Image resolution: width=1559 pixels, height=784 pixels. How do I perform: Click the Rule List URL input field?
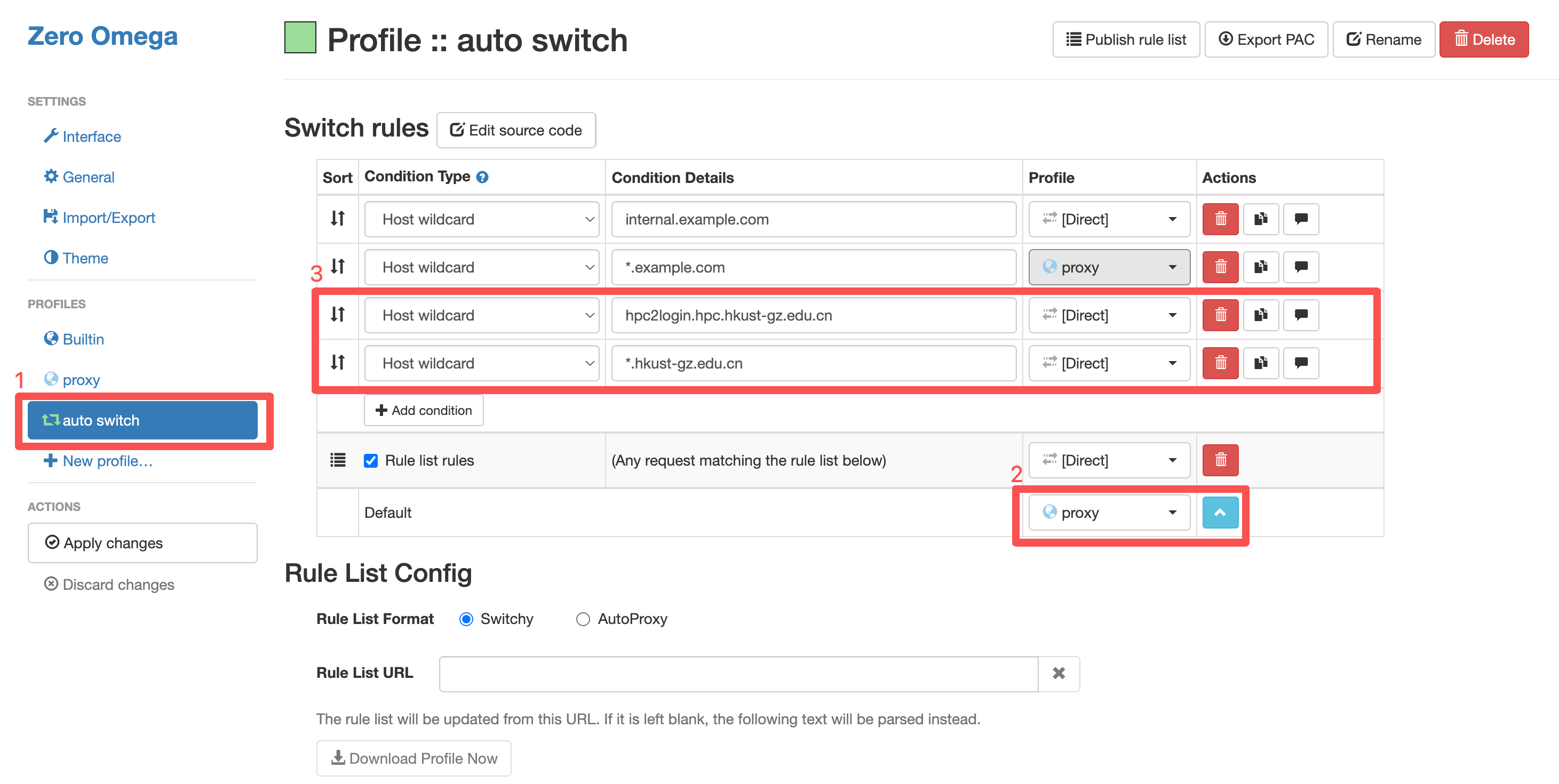coord(738,673)
